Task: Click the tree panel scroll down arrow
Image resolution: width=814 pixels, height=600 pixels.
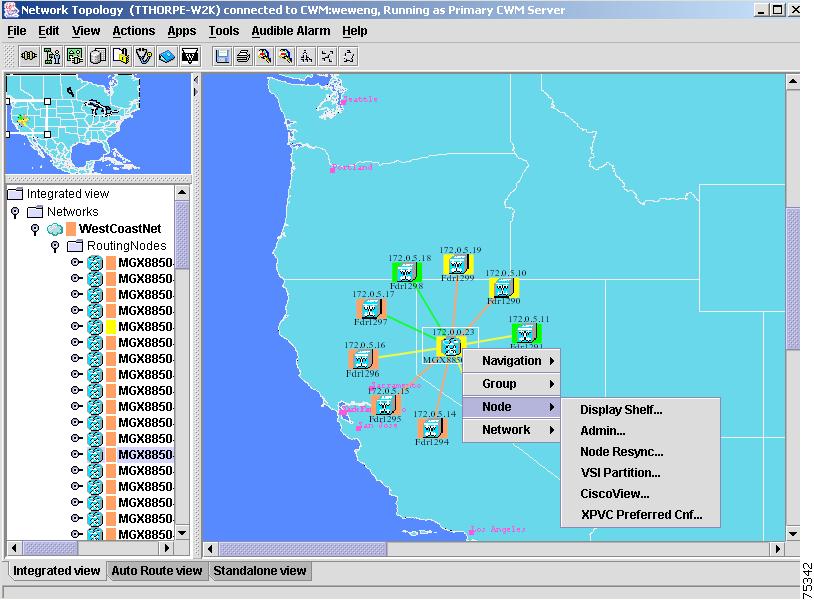Action: (182, 533)
